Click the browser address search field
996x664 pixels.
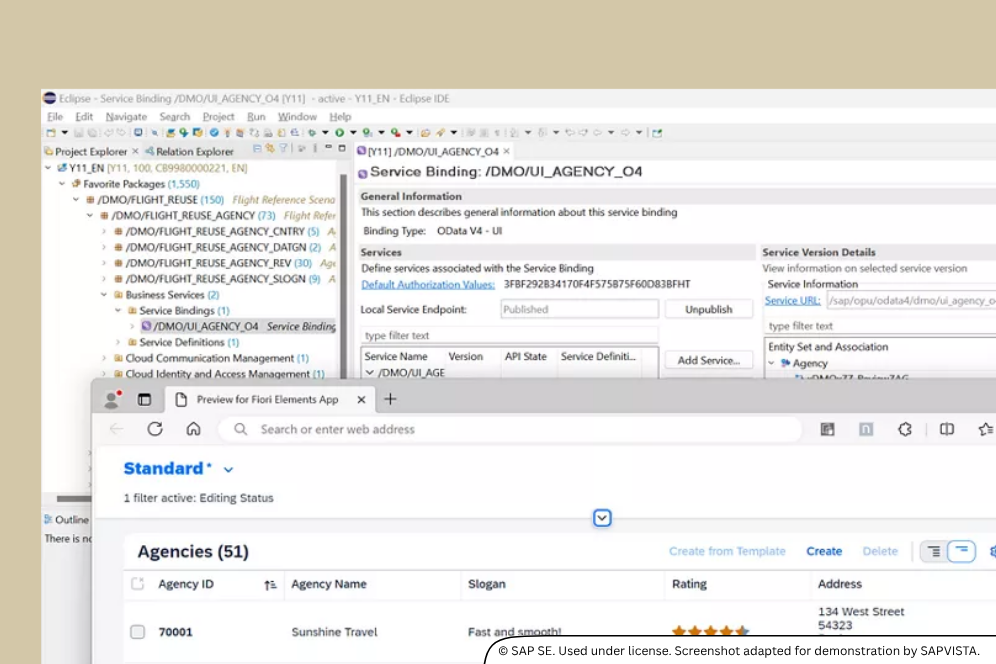point(509,430)
